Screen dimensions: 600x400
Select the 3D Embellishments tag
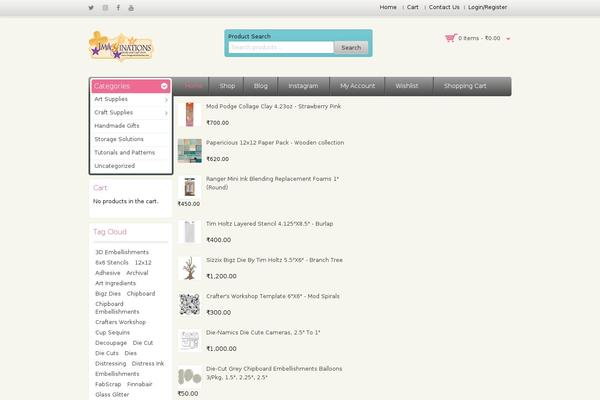122,252
